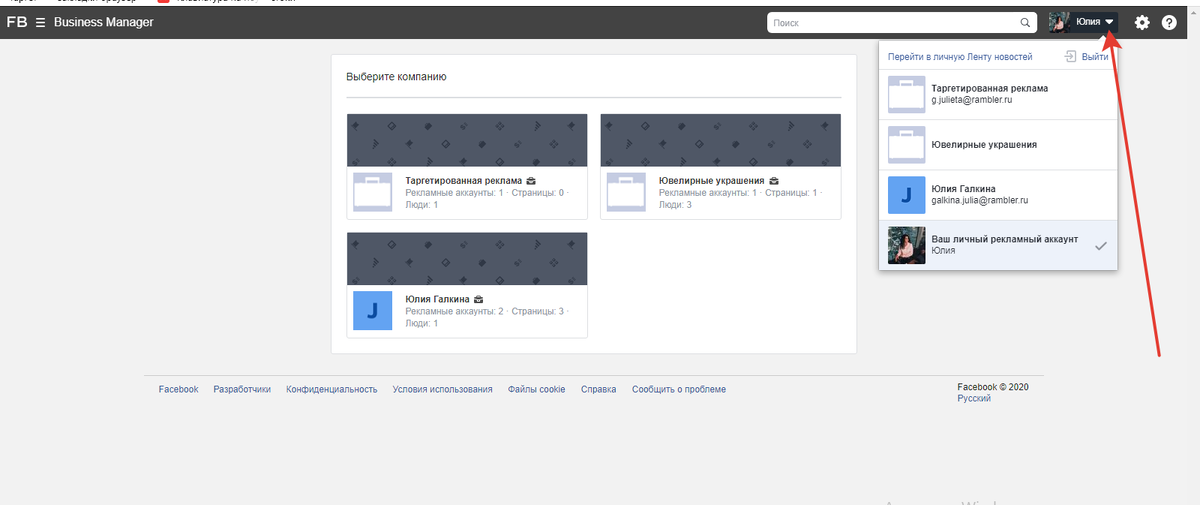The image size is (1200, 505).
Task: Collapse the Юлия account dropdown arrow
Action: [1110, 22]
